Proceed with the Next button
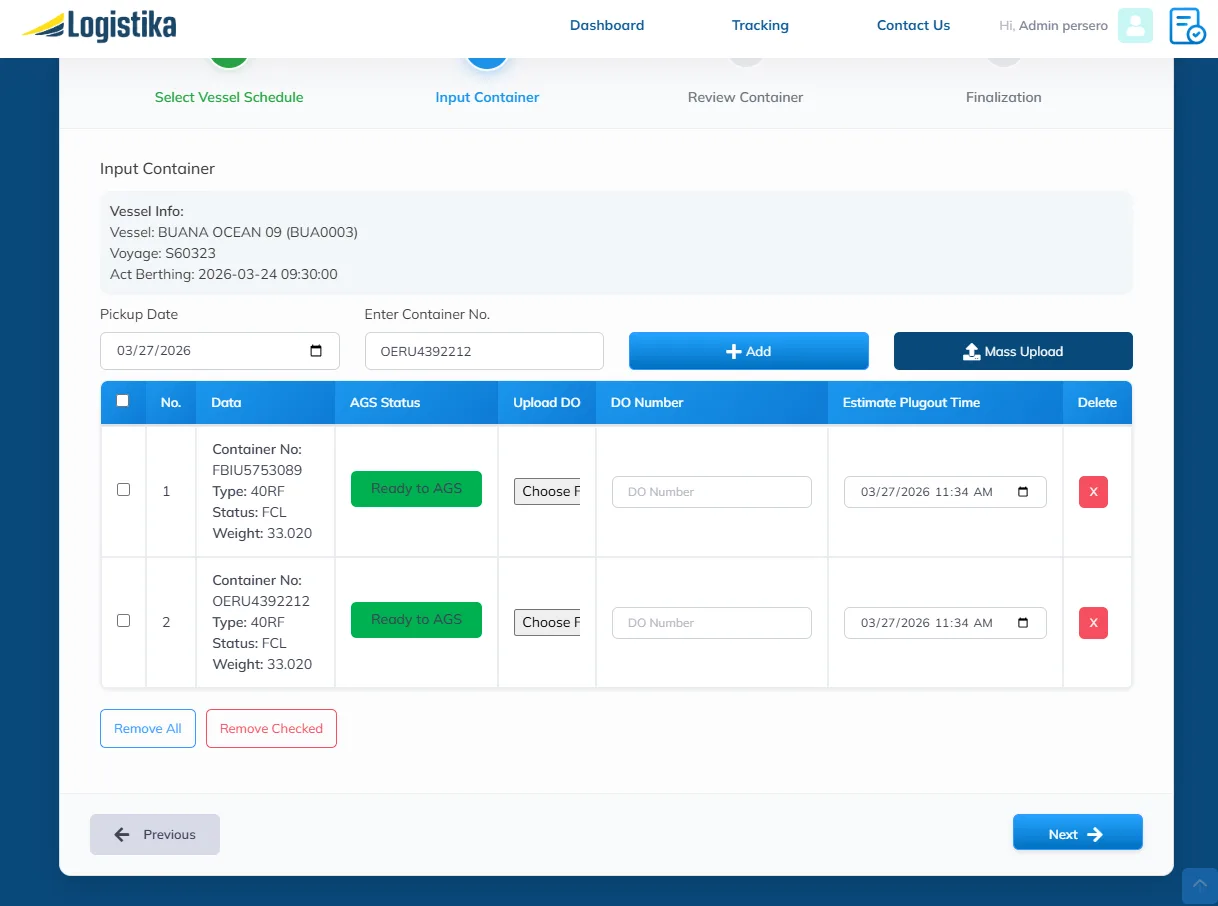The width and height of the screenshot is (1218, 906). [1077, 834]
